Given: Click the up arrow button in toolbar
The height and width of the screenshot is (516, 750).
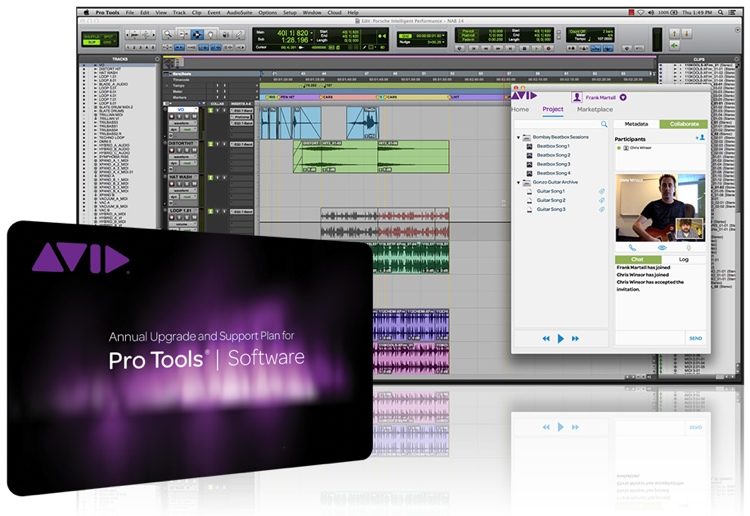Looking at the screenshot, I should point(674,33).
